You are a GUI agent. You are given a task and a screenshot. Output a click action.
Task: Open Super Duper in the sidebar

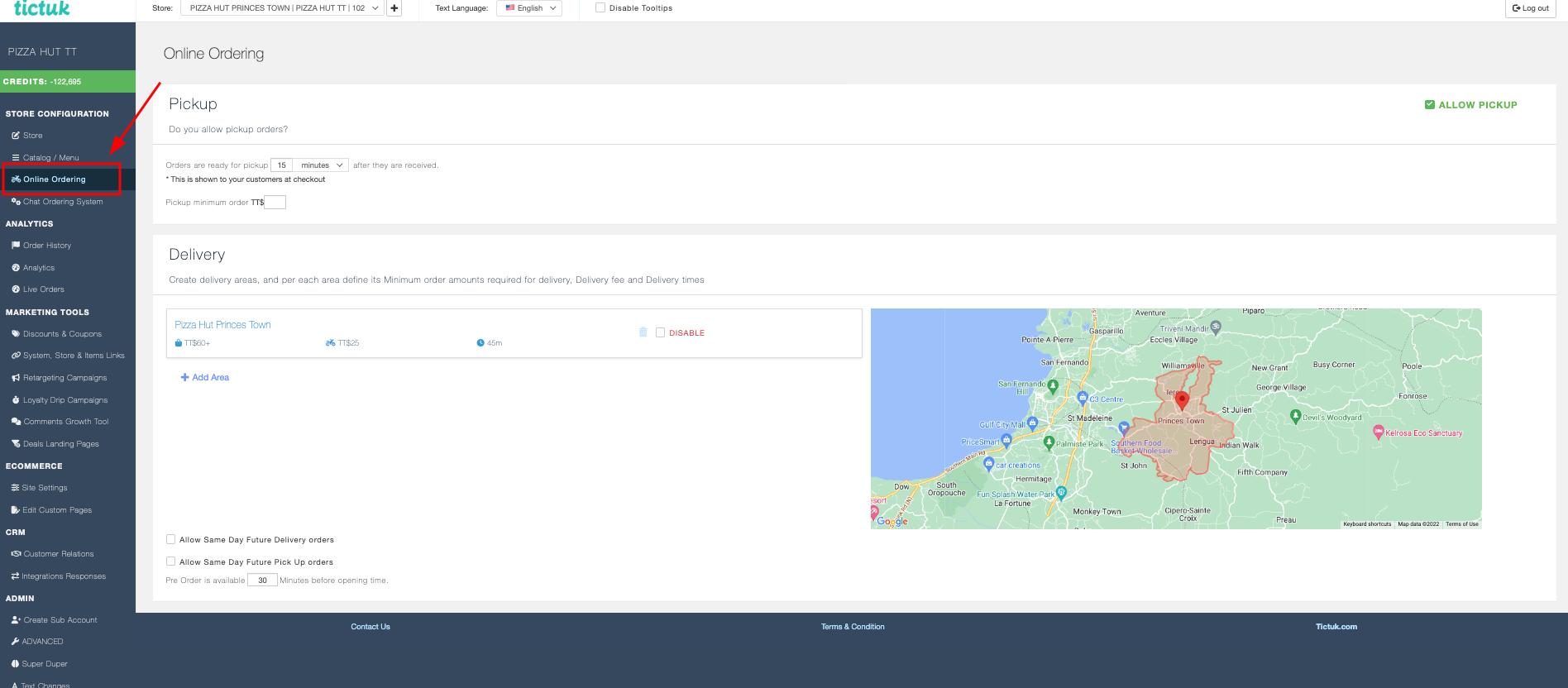45,664
